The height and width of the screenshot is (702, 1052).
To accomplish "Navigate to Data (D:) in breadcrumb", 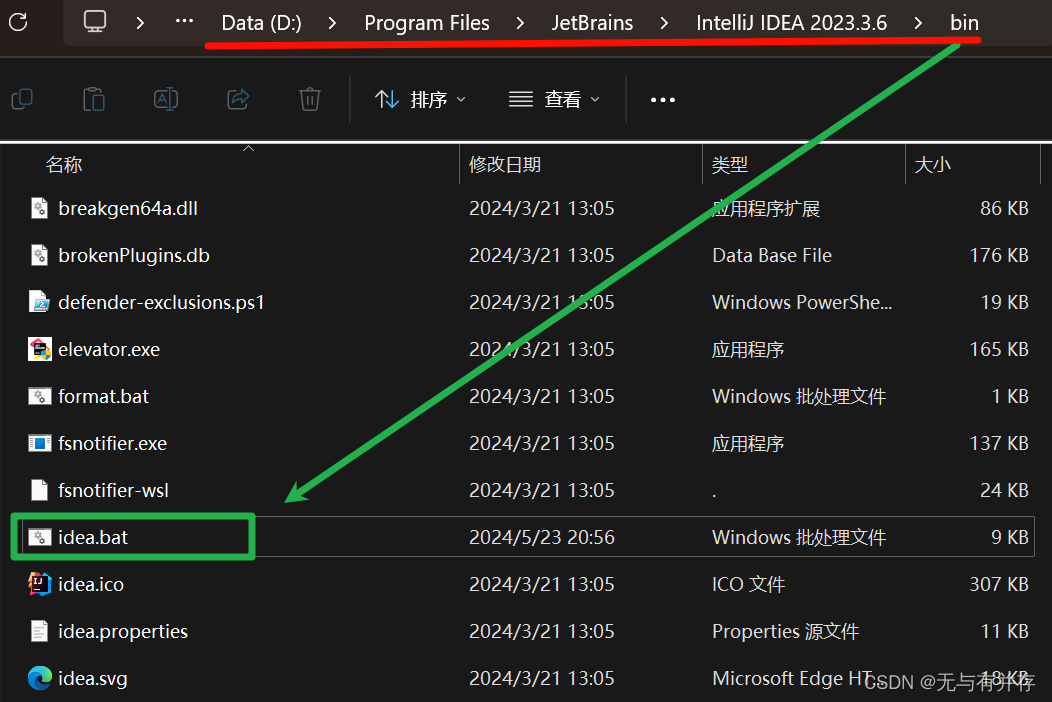I will point(262,23).
